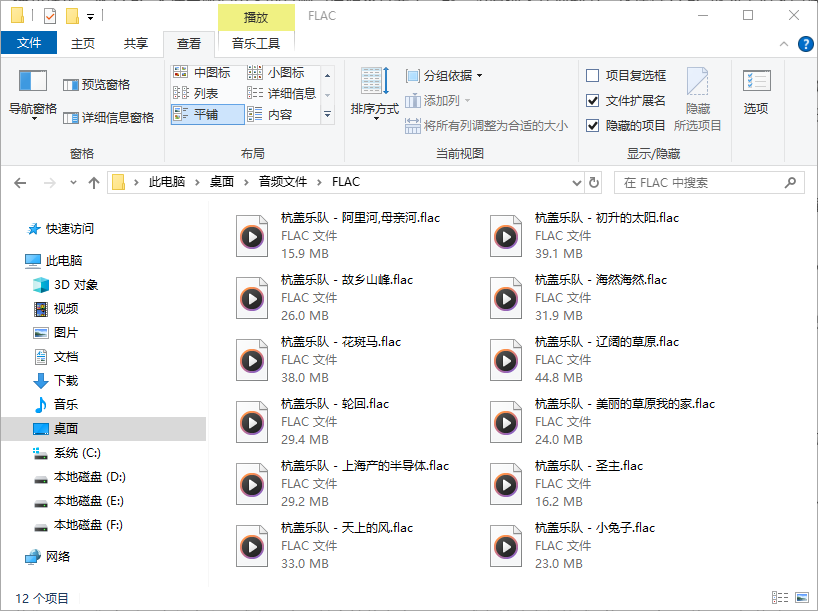Image resolution: width=818 pixels, height=611 pixels.
Task: Switch to the 主页 ribbon tab
Action: (x=86, y=43)
